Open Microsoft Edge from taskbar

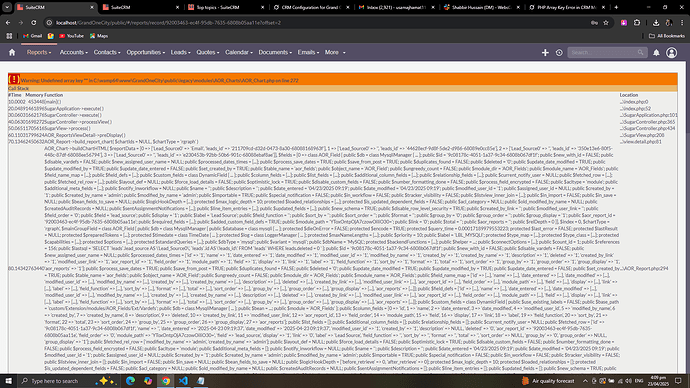130,381
